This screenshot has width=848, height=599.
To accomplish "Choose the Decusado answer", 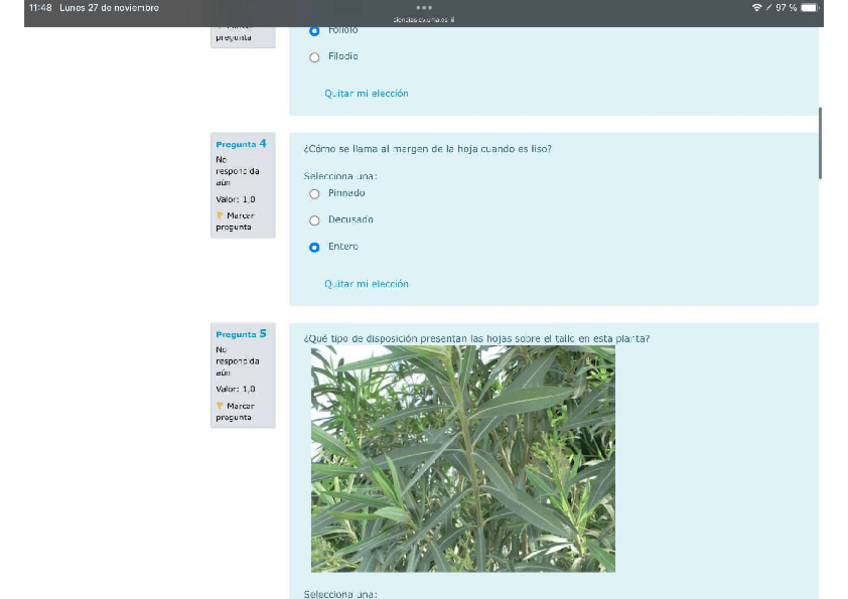I will tap(314, 221).
